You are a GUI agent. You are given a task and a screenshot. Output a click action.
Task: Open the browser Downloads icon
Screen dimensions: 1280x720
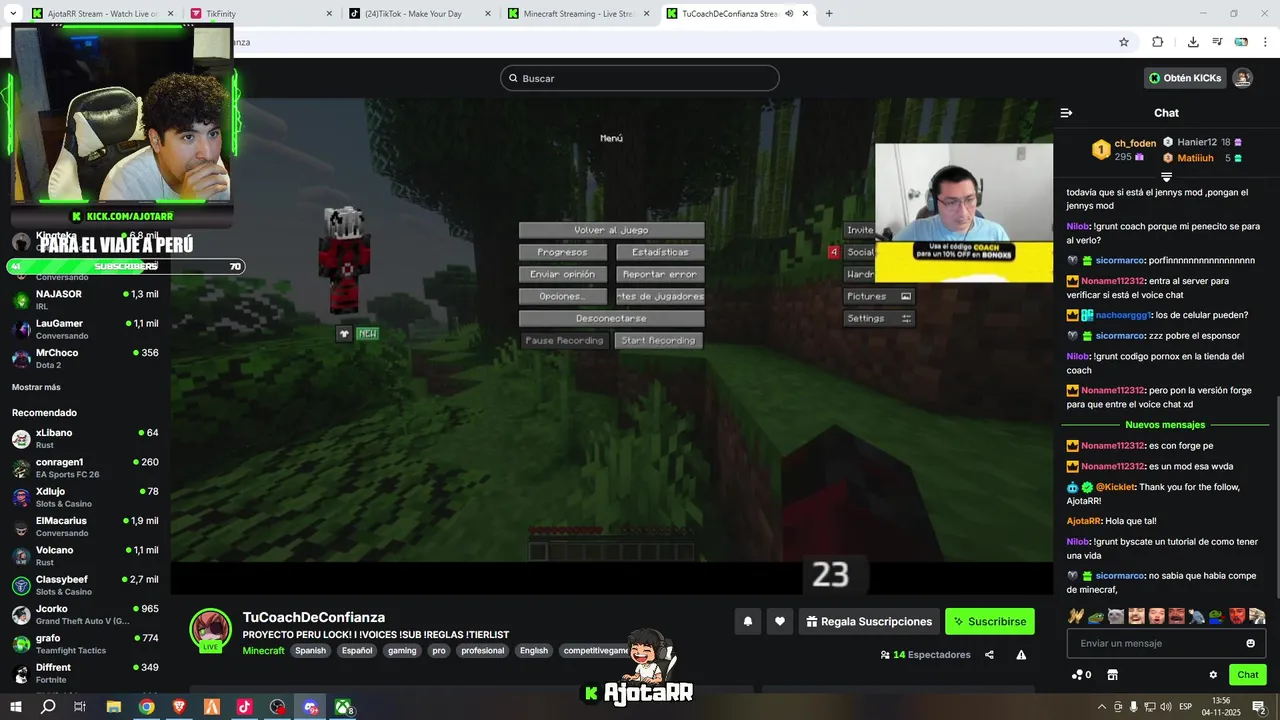(1193, 42)
